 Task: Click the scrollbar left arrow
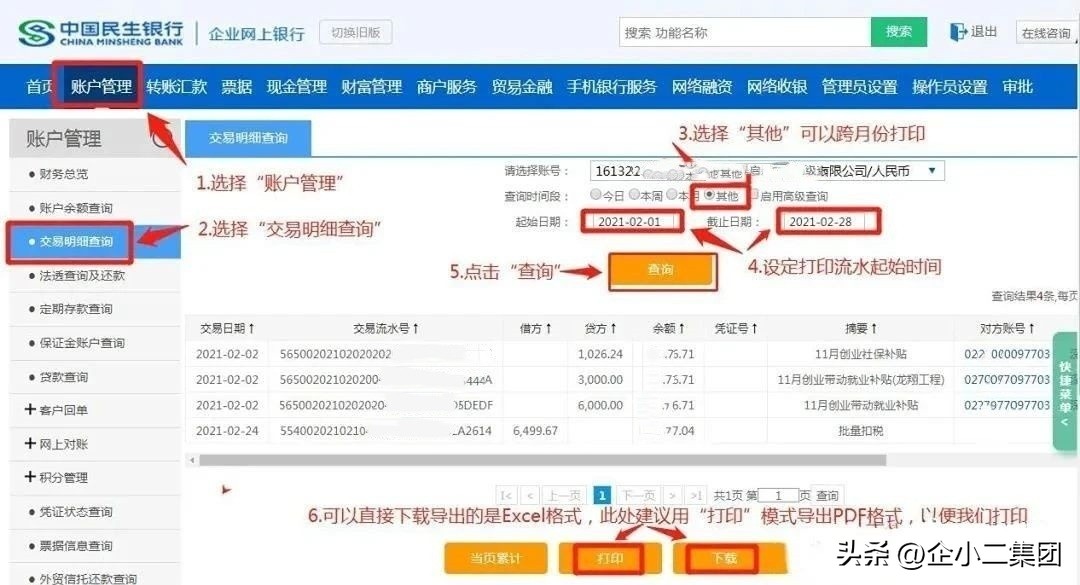pos(192,460)
